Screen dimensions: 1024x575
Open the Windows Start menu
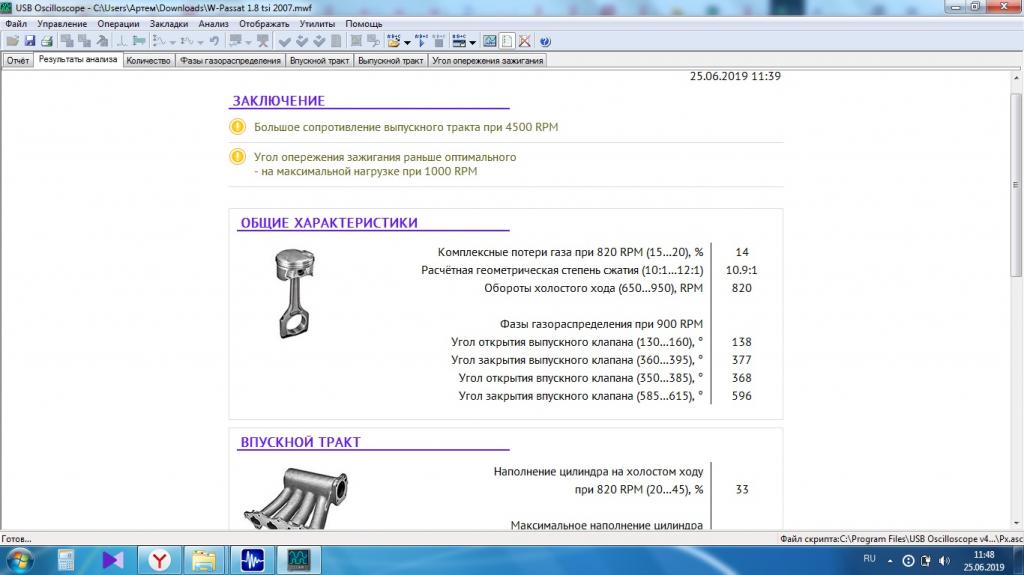19,561
